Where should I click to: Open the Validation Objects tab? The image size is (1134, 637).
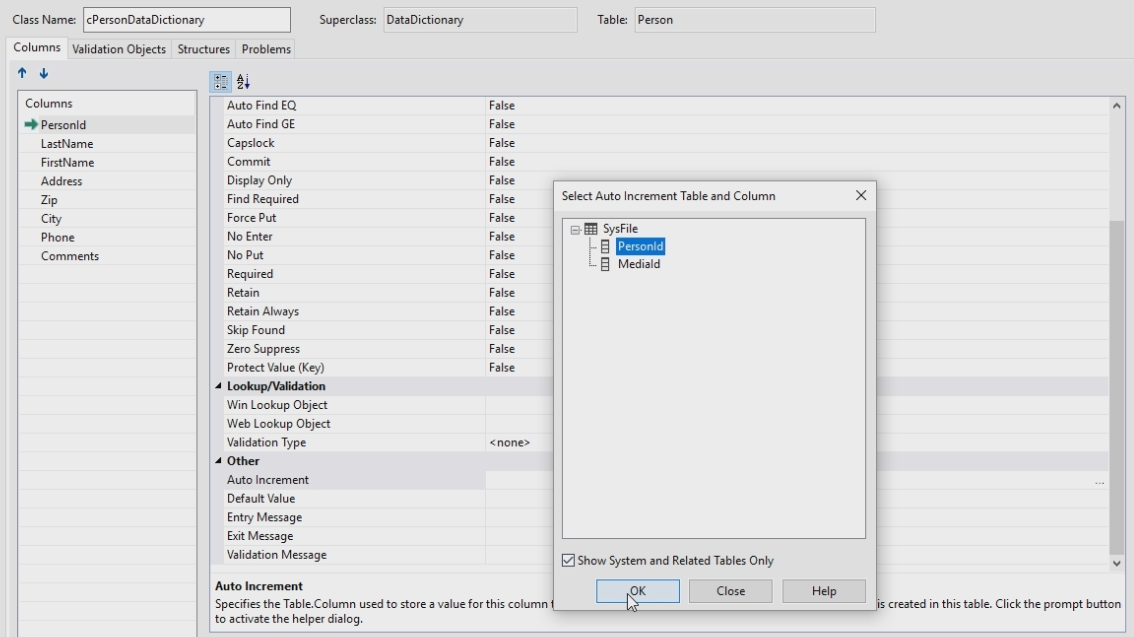pos(119,49)
